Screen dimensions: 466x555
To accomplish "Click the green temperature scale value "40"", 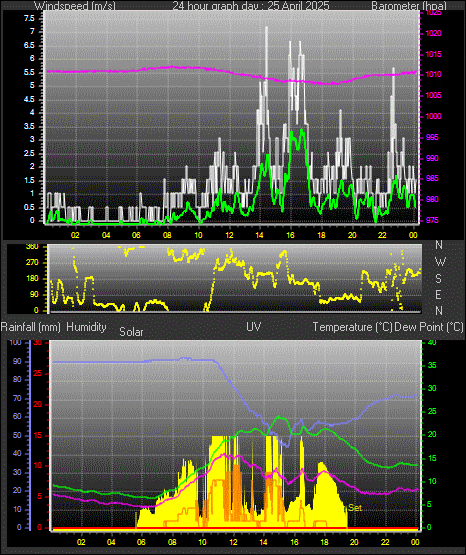I will [x=432, y=342].
